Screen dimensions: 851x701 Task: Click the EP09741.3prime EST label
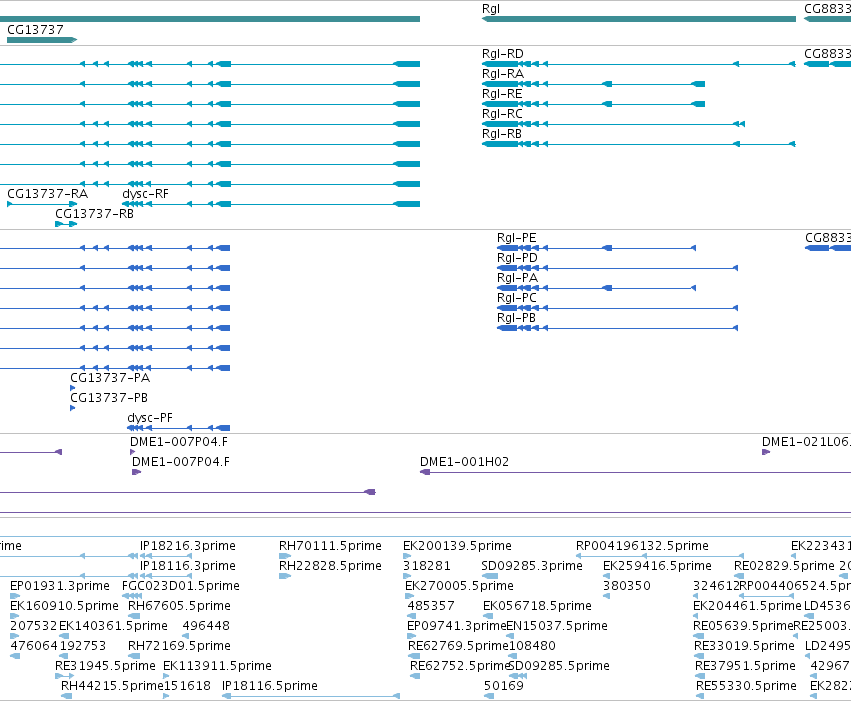[x=456, y=626]
